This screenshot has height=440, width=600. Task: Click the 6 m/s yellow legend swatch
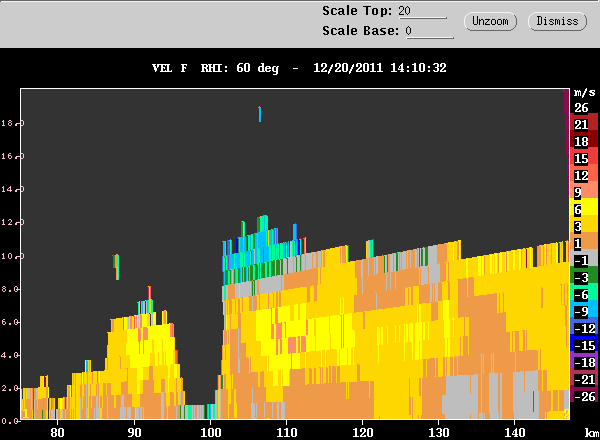coord(584,207)
